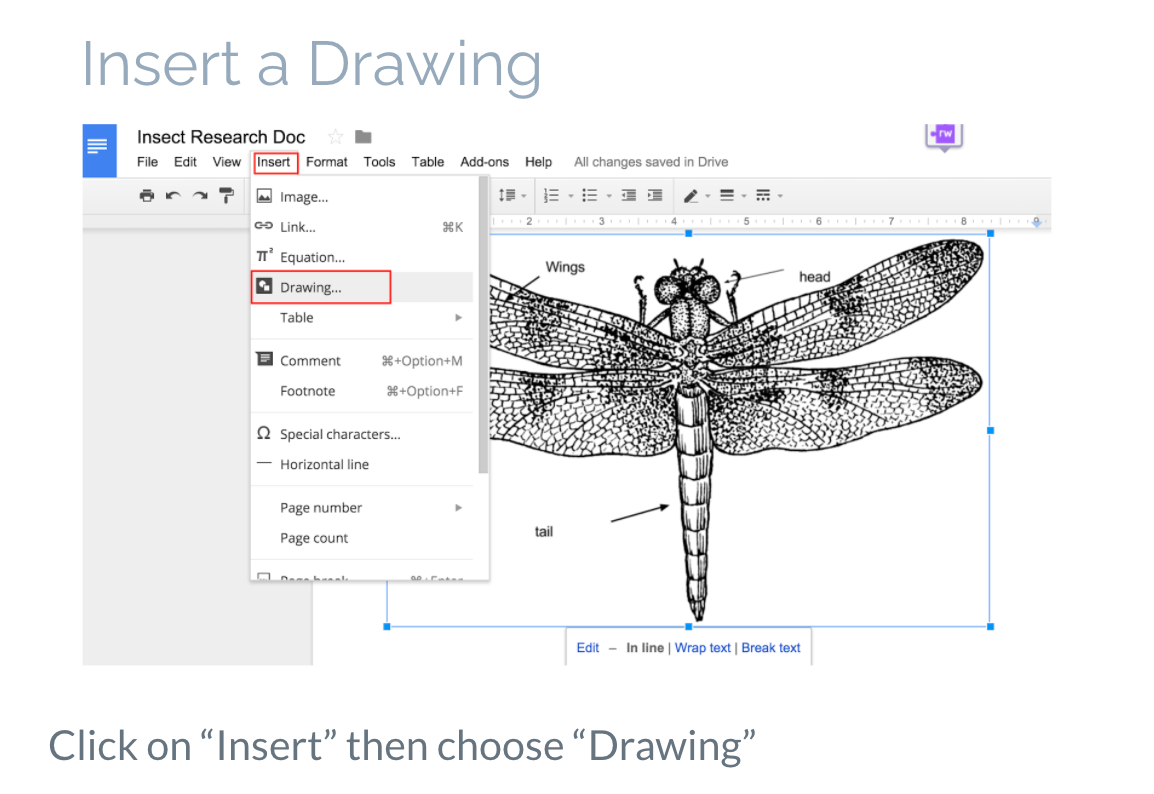Click the document title Insect Research Doc
The height and width of the screenshot is (794, 1154).
(221, 137)
